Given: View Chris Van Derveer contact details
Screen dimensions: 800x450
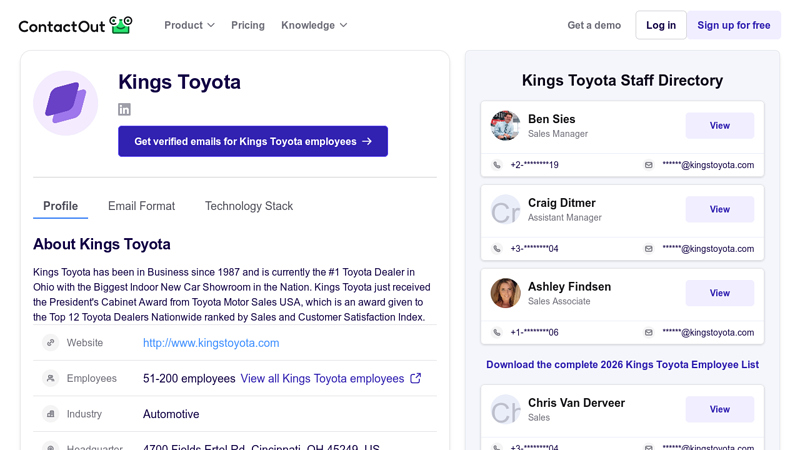Looking at the screenshot, I should pyautogui.click(x=719, y=409).
